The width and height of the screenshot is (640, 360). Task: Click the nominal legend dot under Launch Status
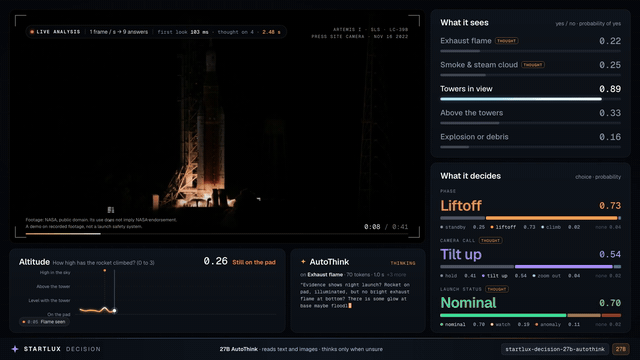pyautogui.click(x=442, y=324)
